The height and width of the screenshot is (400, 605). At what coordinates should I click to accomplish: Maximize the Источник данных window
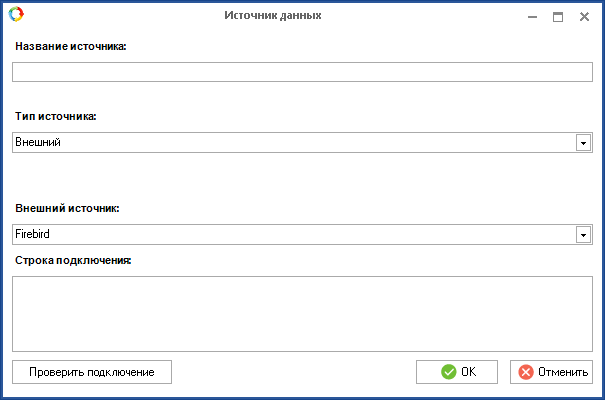[x=558, y=17]
